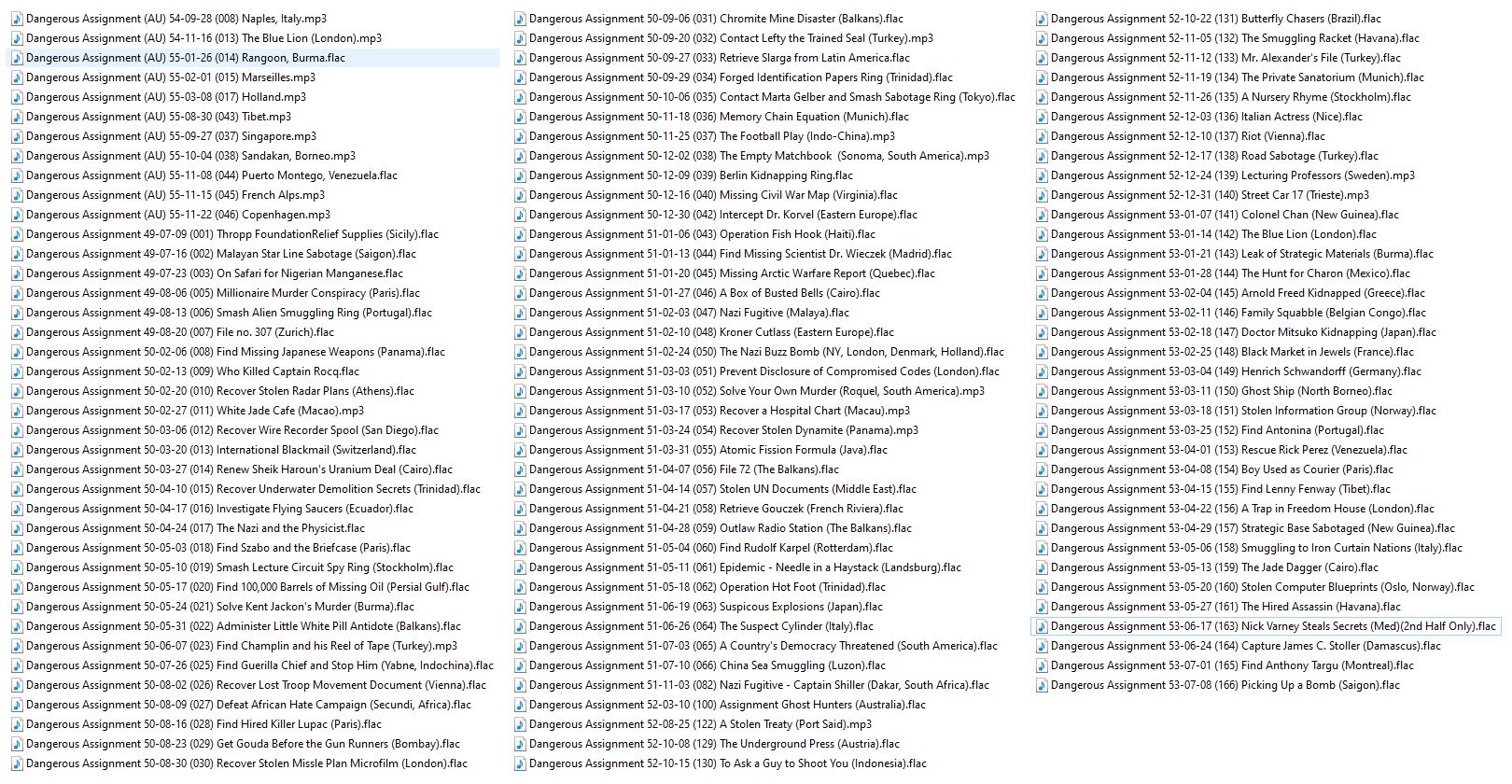Viewport: 1512px width, 784px height.
Task: Select File no. 307 (Zurich).flac
Action: point(179,332)
